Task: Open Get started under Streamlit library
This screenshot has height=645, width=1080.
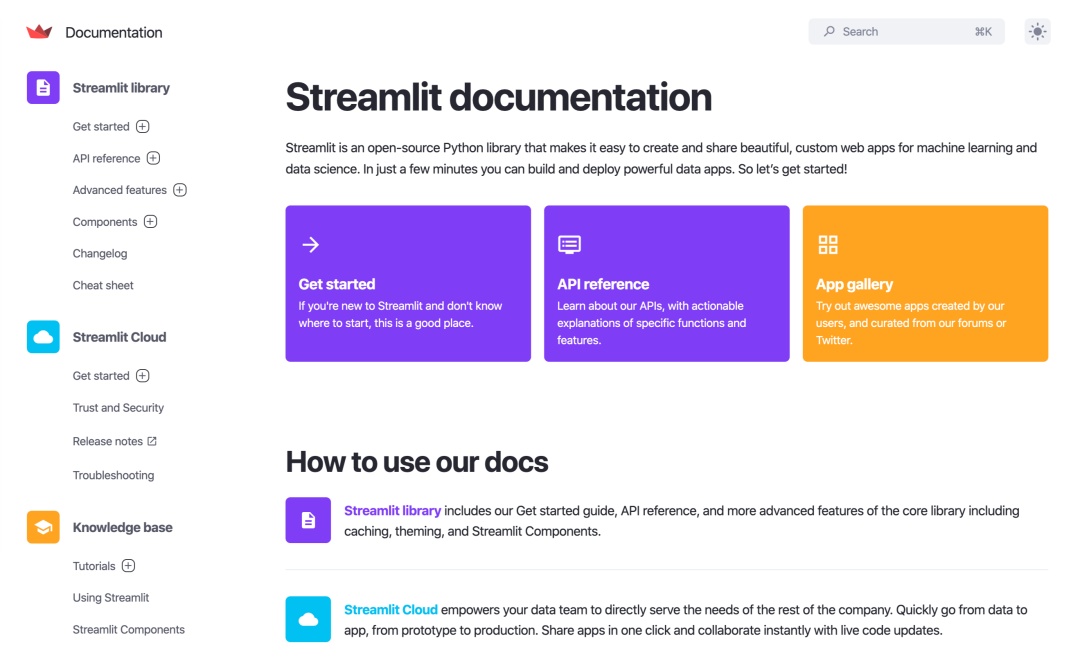Action: (101, 126)
